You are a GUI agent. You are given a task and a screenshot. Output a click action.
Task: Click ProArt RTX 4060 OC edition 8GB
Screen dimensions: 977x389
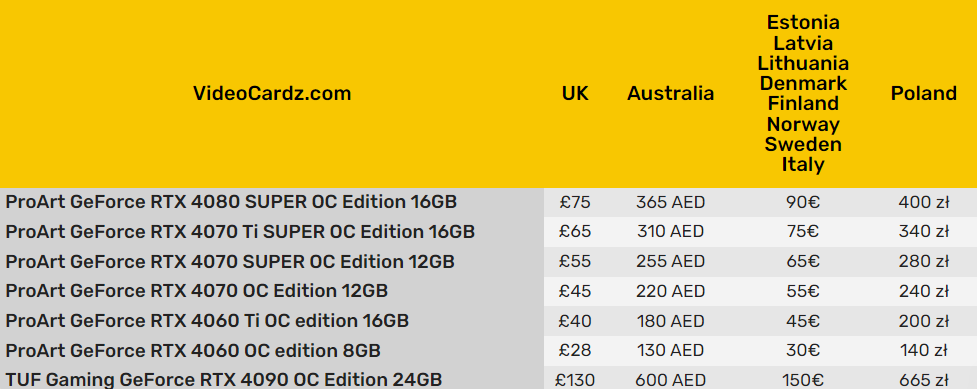pos(193,350)
